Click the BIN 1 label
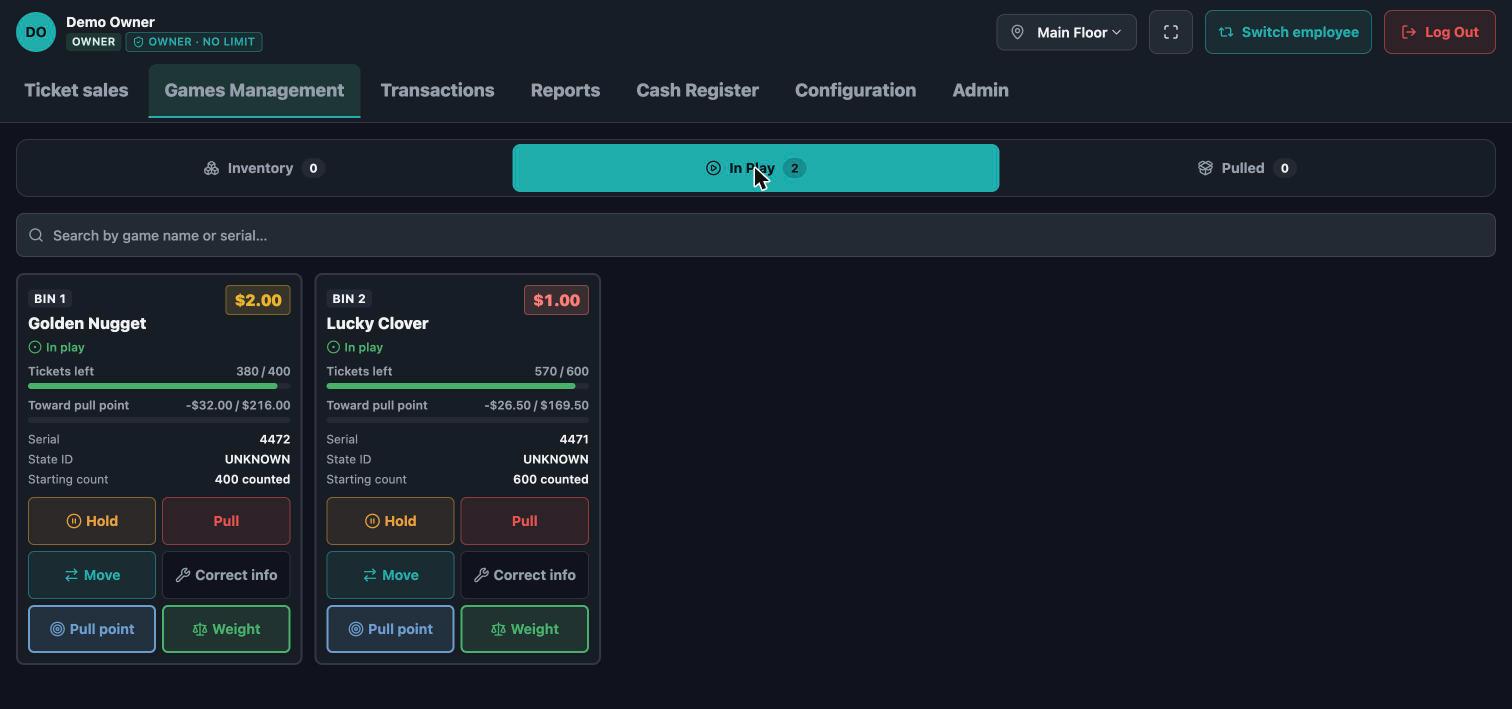Viewport: 1512px width, 709px height. point(50,299)
